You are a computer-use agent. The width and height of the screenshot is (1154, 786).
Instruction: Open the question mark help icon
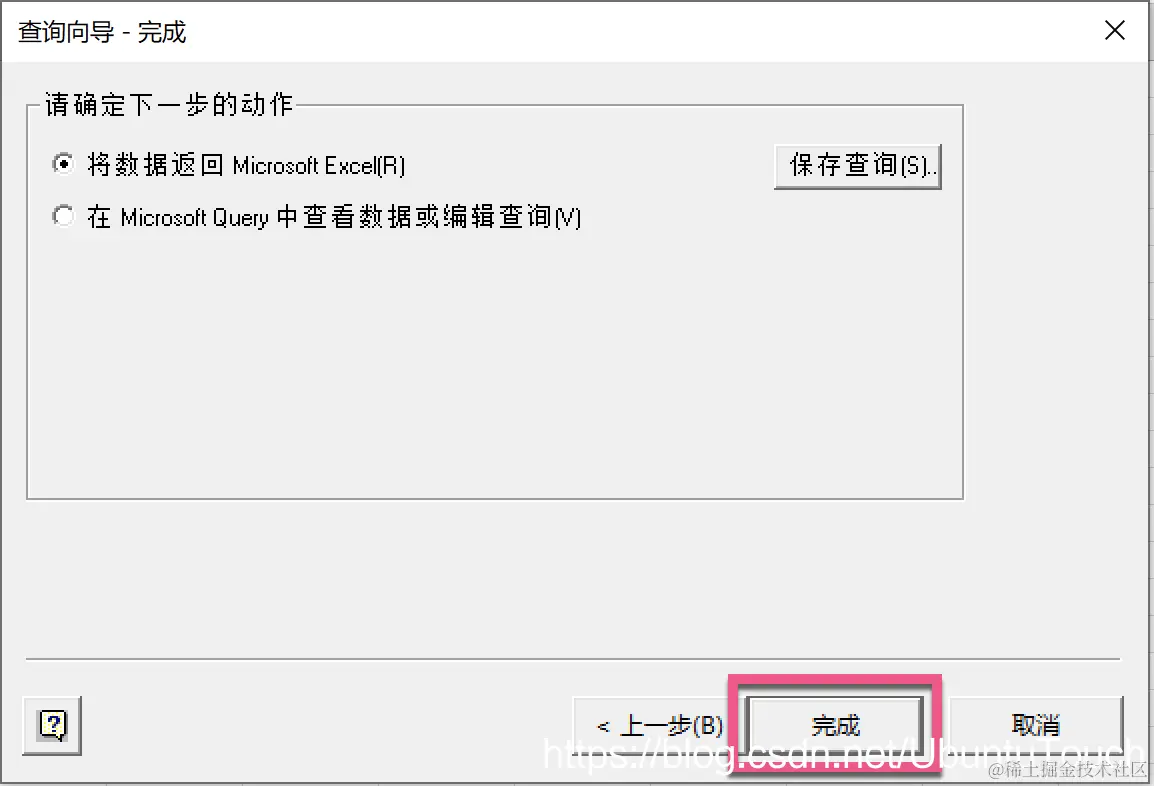(x=52, y=725)
